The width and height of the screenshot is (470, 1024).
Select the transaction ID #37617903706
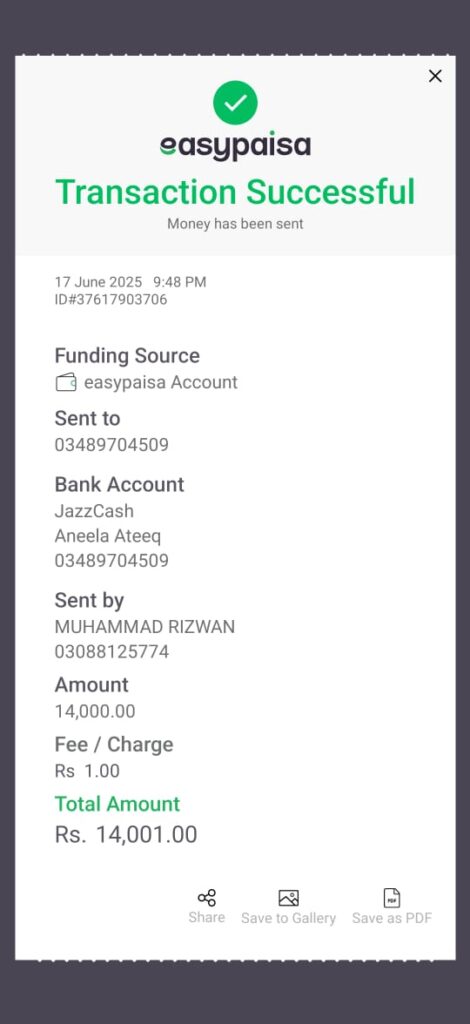(x=111, y=300)
